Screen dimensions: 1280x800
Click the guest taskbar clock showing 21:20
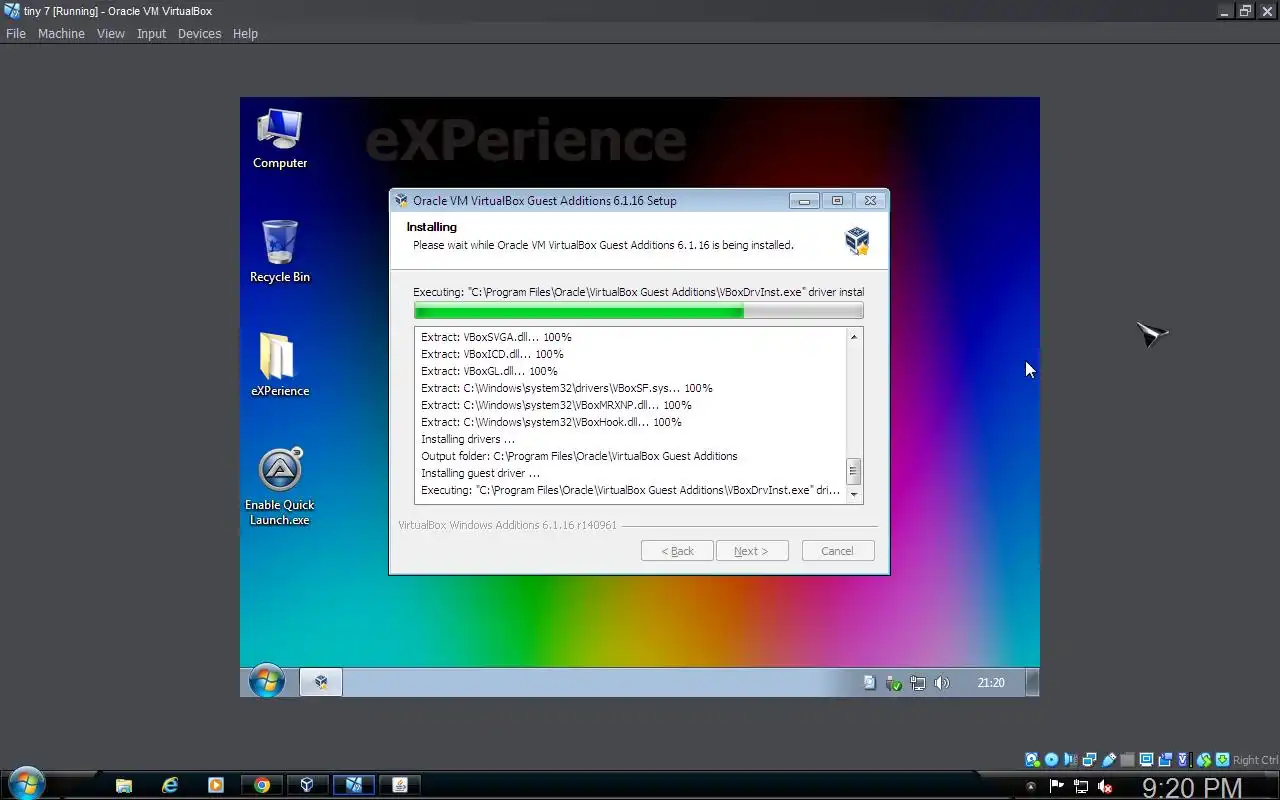point(990,683)
